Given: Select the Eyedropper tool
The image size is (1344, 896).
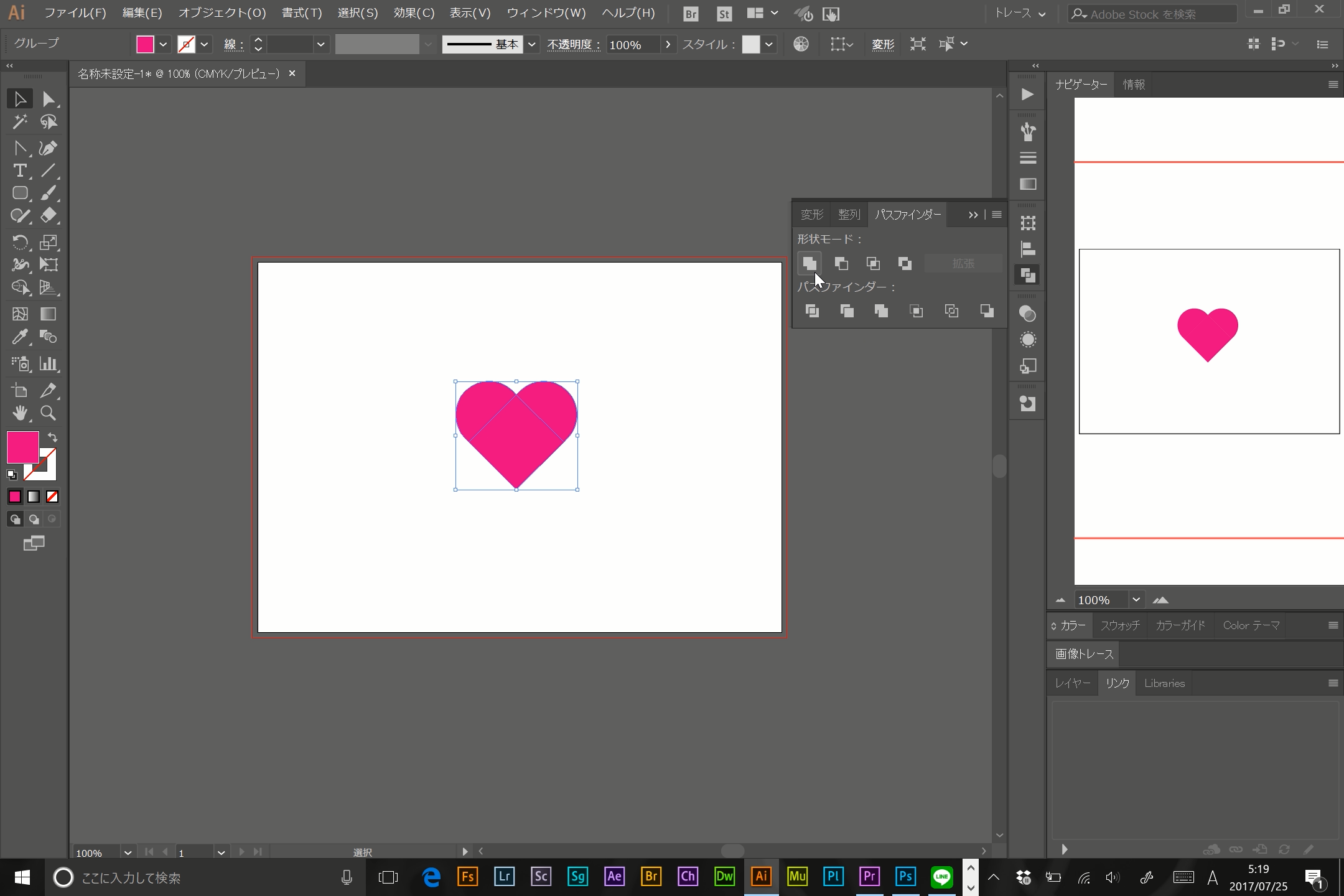Looking at the screenshot, I should point(20,337).
